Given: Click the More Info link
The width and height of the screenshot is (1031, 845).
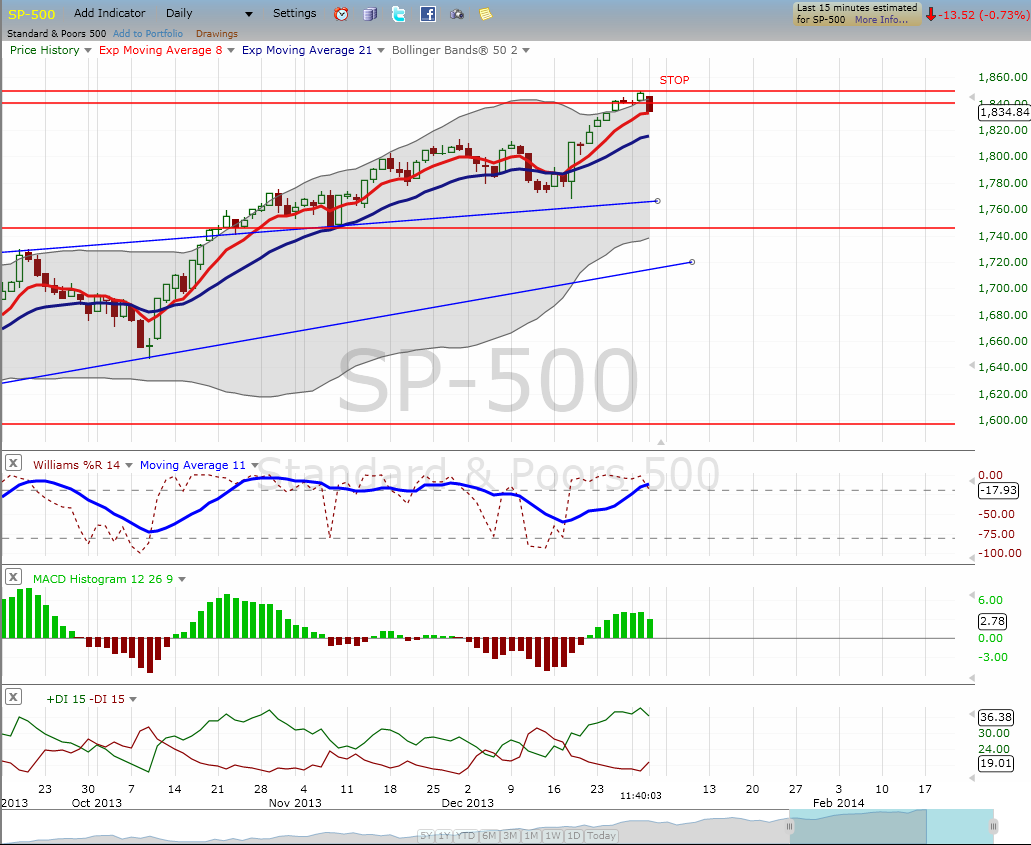Looking at the screenshot, I should click(x=881, y=20).
